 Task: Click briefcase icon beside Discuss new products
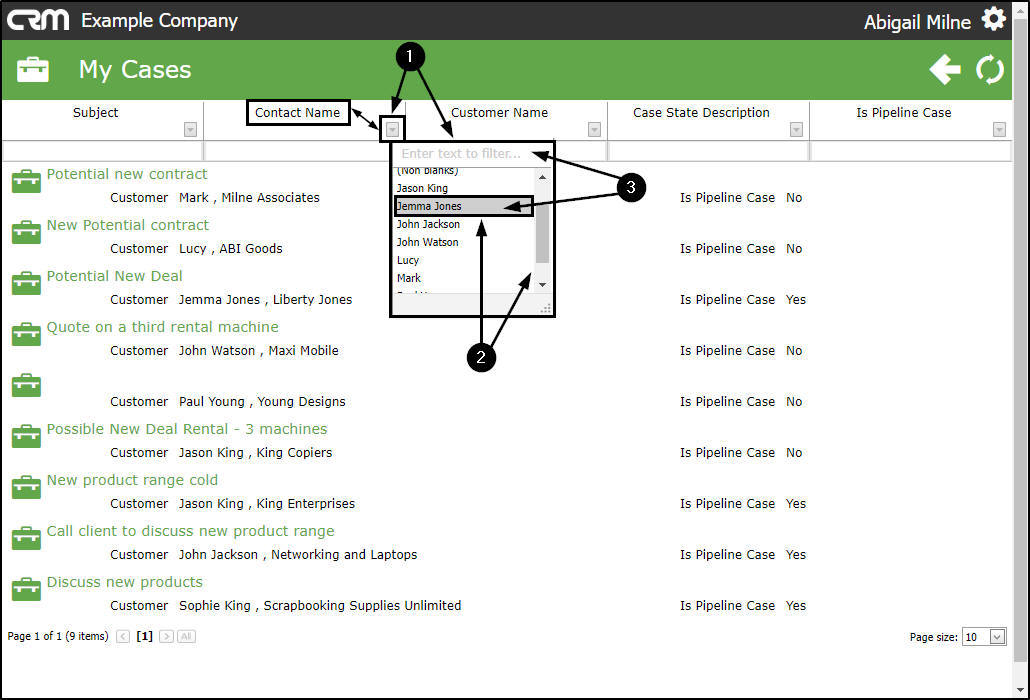tap(26, 589)
